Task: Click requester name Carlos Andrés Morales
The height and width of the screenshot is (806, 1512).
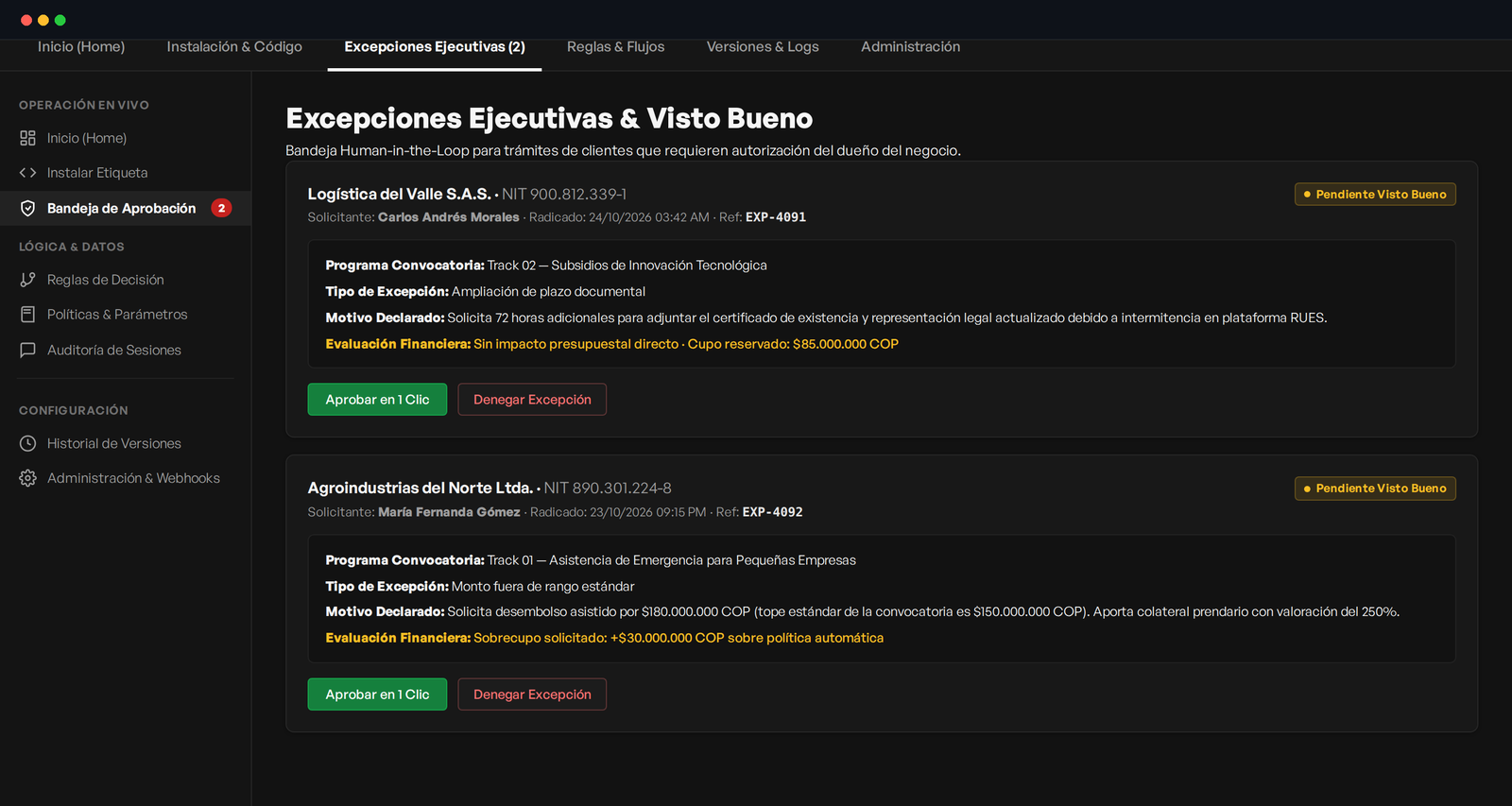Action: 449,217
